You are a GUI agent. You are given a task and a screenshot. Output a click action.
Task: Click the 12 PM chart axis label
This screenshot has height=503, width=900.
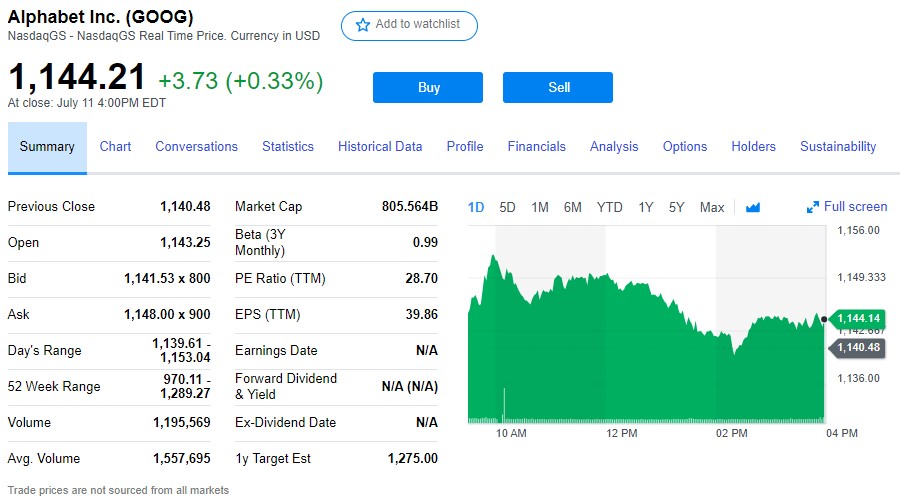click(622, 434)
